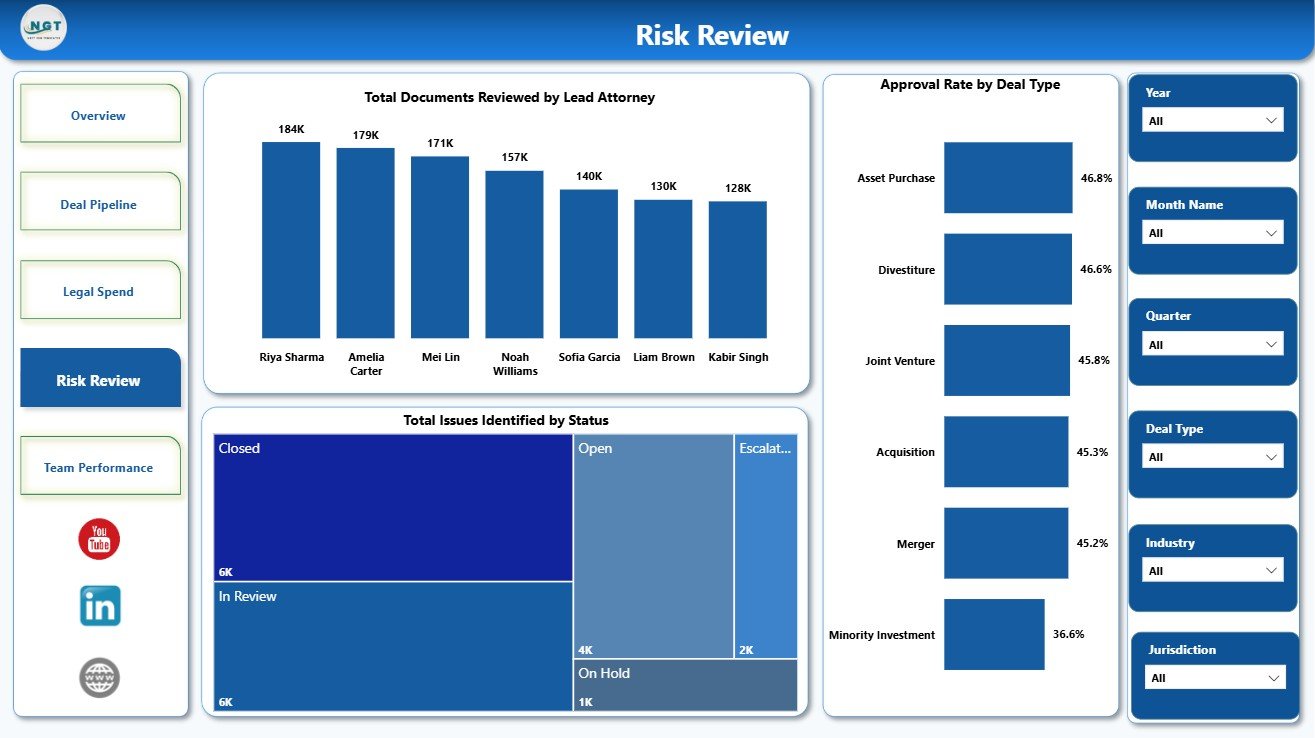Open the Deal Pipeline page

pyautogui.click(x=100, y=202)
